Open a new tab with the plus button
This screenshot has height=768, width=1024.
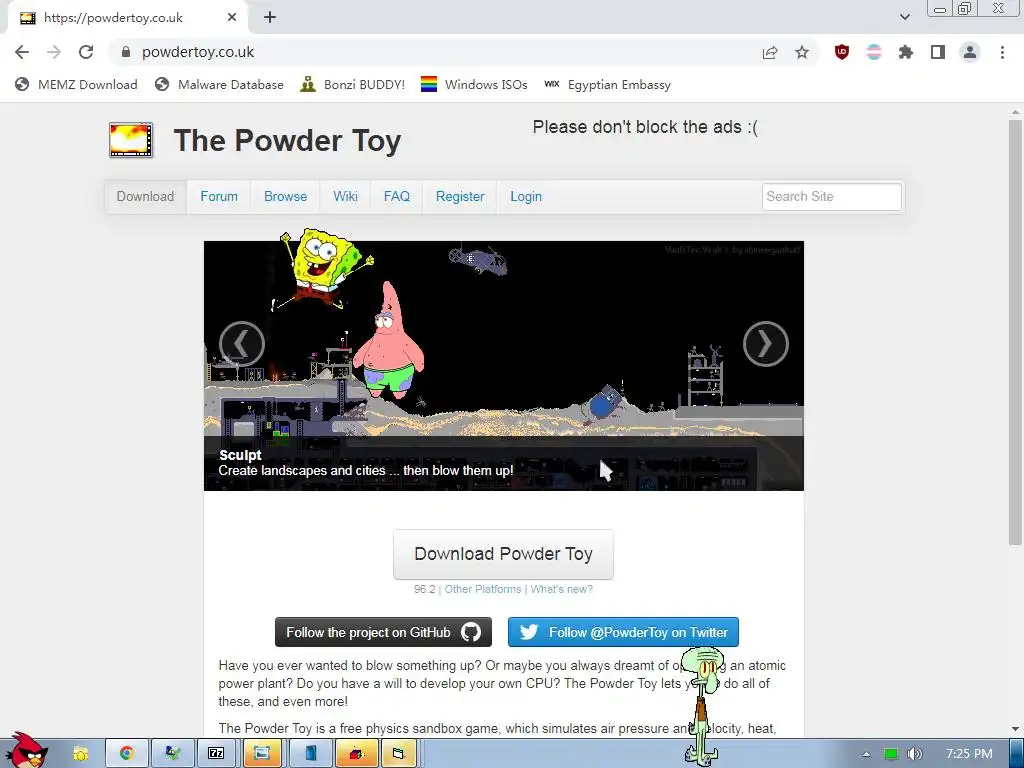270,18
